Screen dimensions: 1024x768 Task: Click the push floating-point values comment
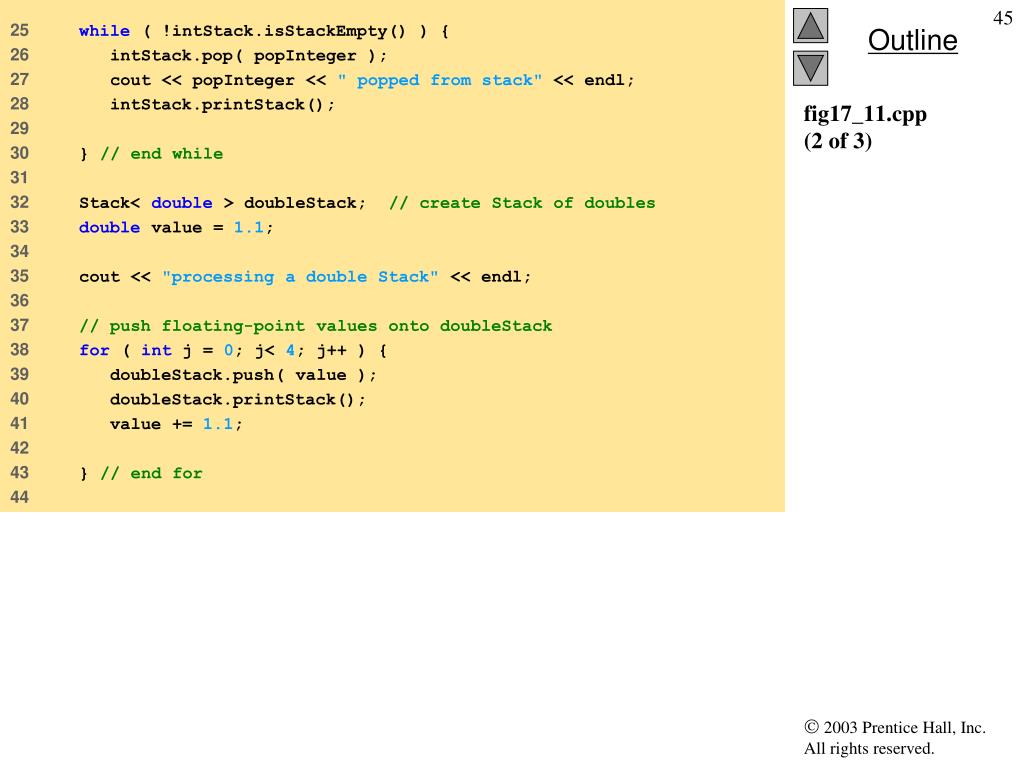[x=315, y=326]
